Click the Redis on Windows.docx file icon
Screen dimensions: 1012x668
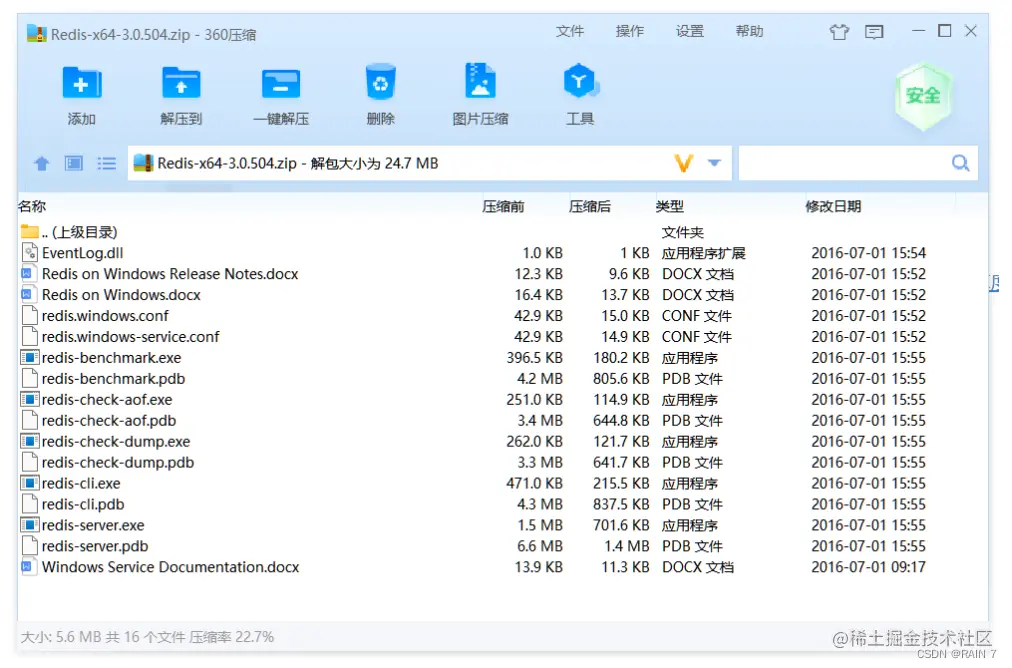[27, 294]
